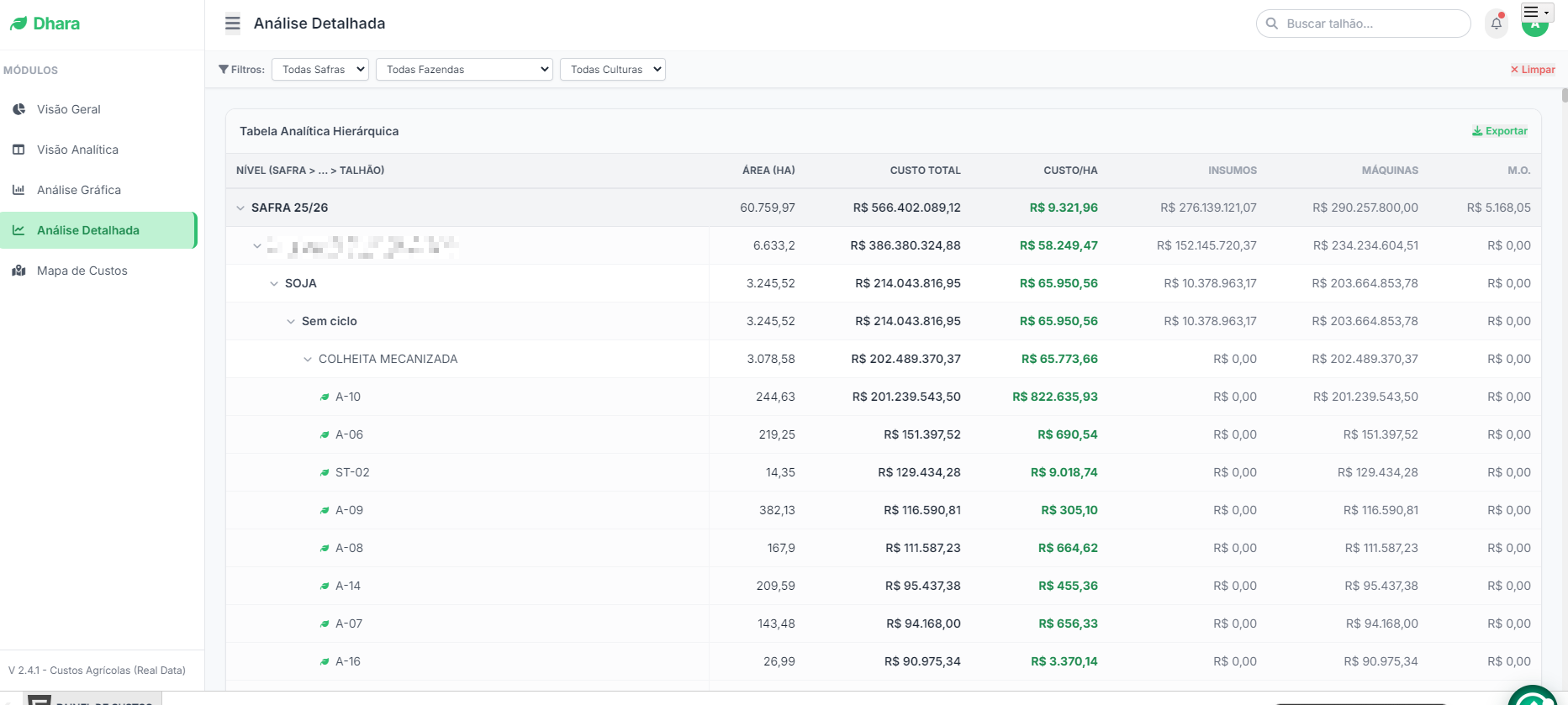
Task: Click the Visão Analítica table icon
Action: (x=18, y=150)
